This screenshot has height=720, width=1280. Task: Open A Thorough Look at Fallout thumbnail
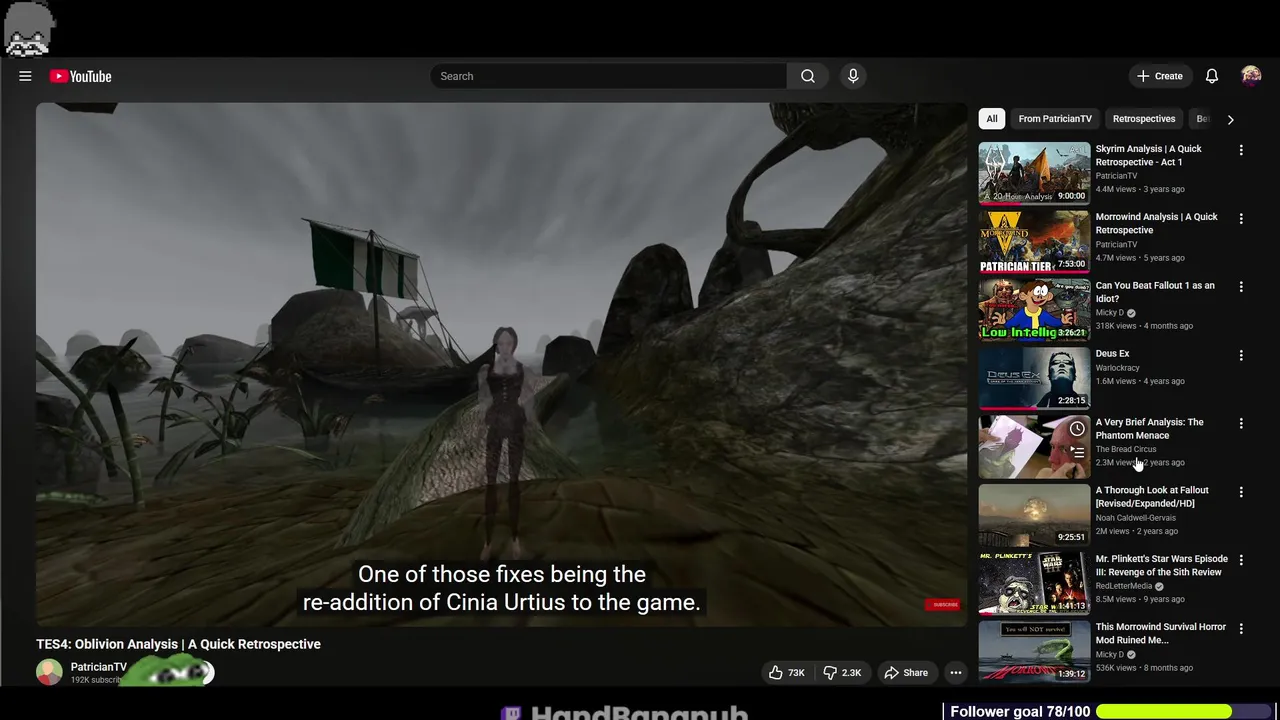1034,515
